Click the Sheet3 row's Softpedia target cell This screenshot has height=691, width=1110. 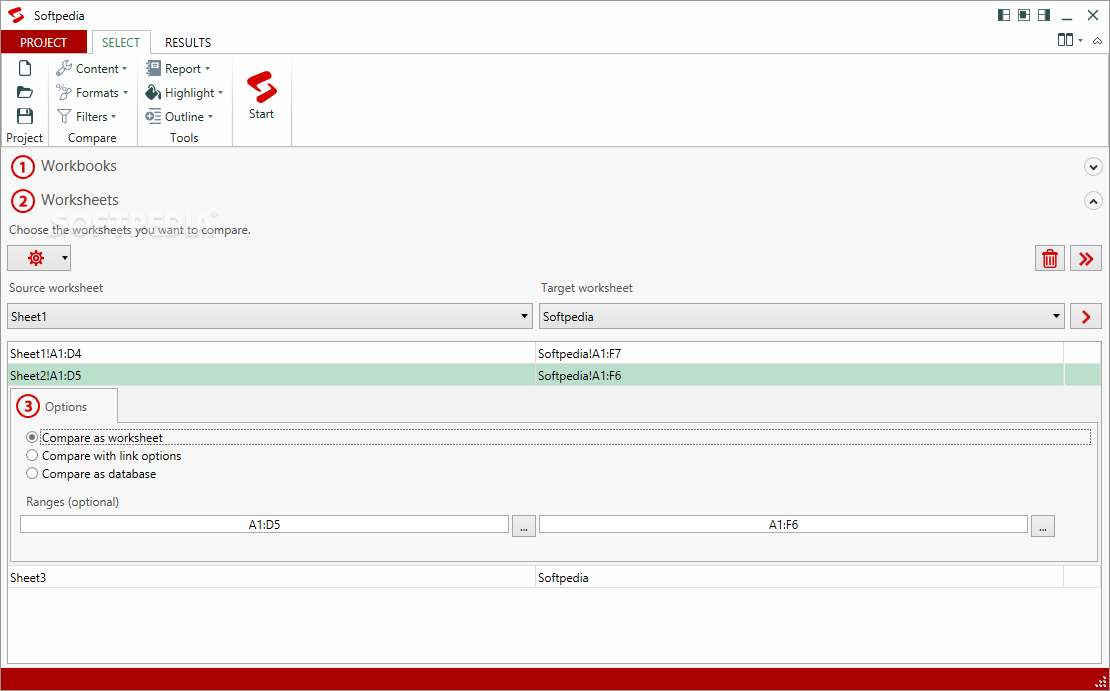tap(799, 578)
